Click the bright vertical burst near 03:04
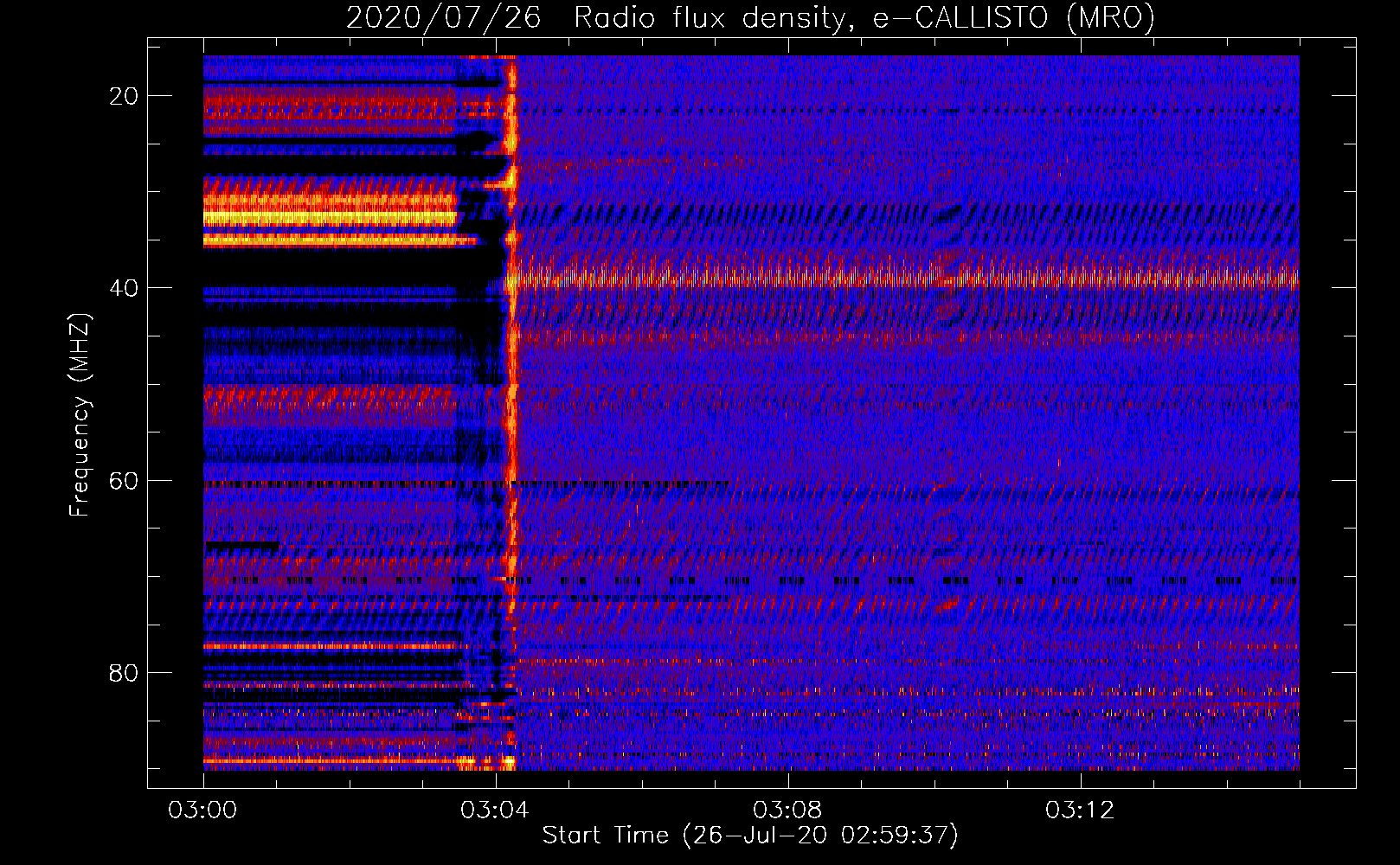 pyautogui.click(x=511, y=413)
